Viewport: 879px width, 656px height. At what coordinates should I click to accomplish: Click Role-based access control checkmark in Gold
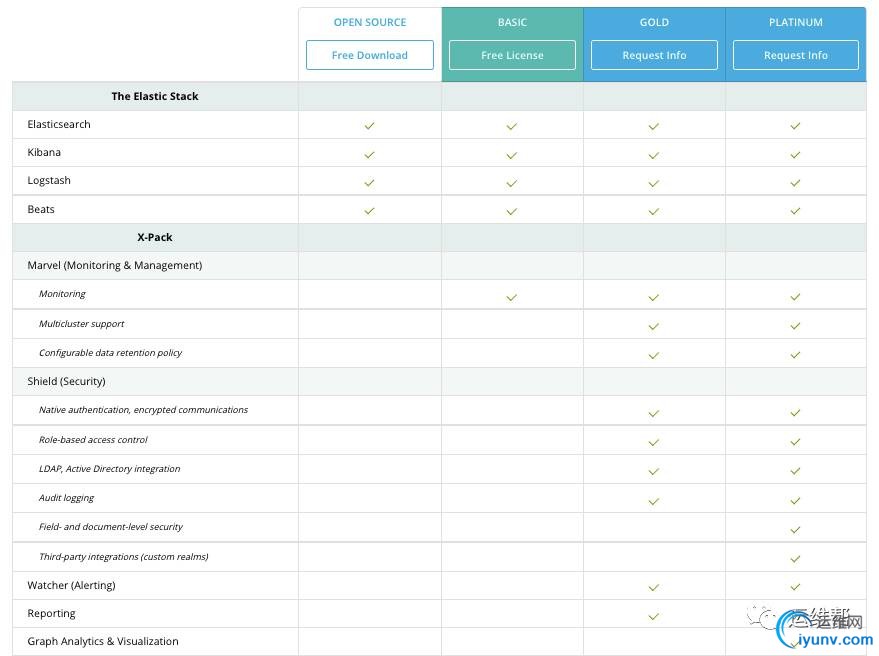[x=654, y=442]
